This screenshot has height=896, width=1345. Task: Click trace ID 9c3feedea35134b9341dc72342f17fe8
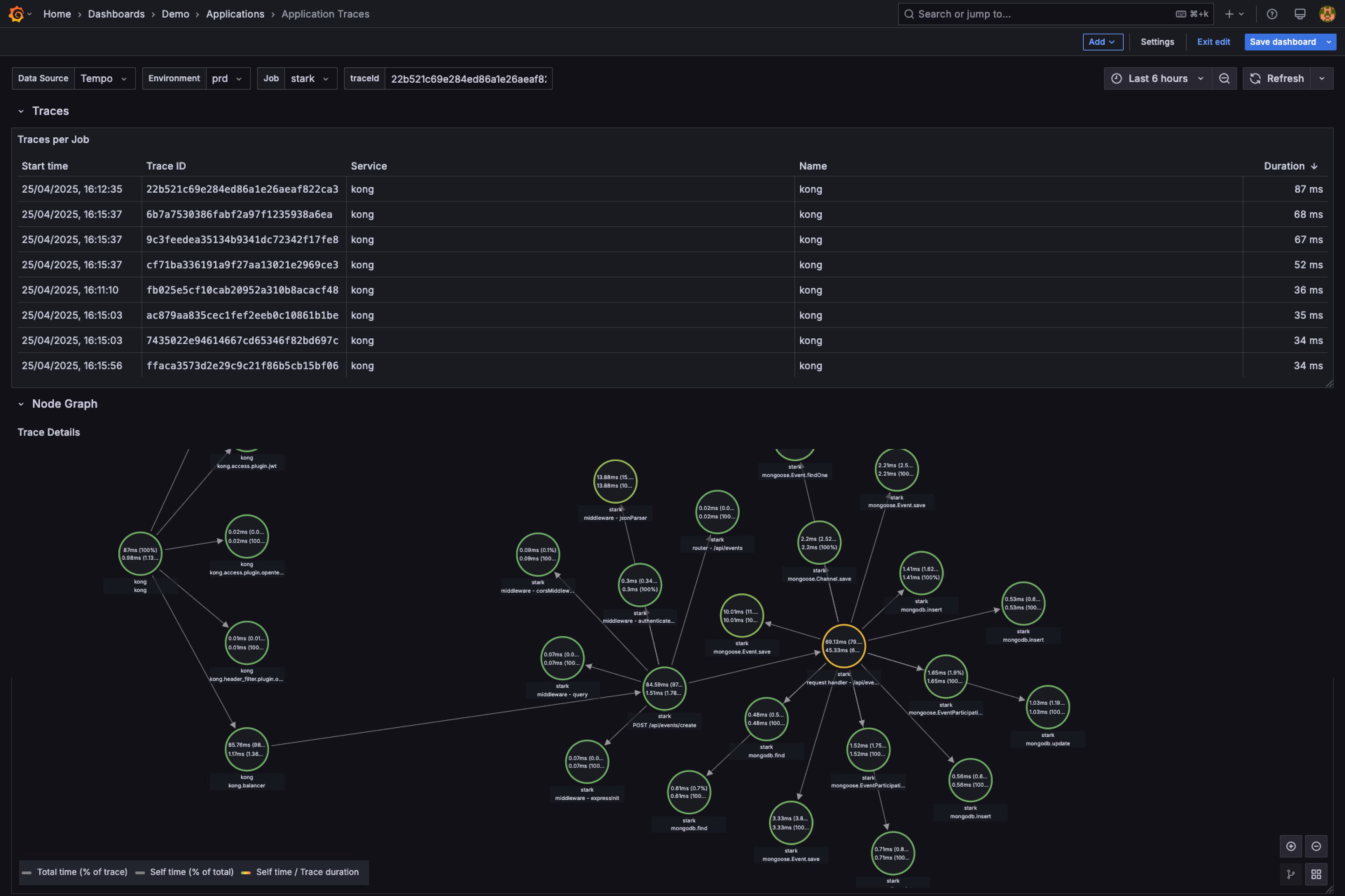242,240
